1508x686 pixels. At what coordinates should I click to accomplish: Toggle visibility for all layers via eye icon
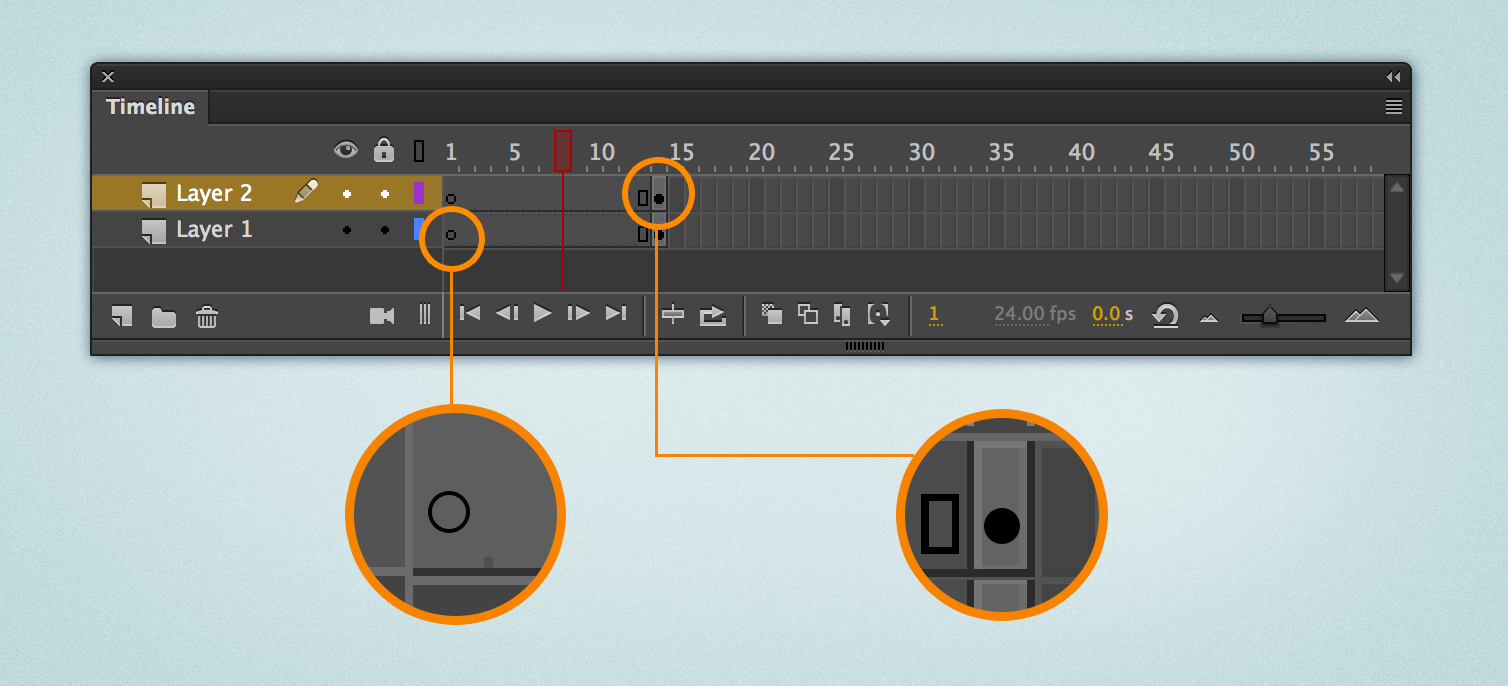[x=346, y=150]
